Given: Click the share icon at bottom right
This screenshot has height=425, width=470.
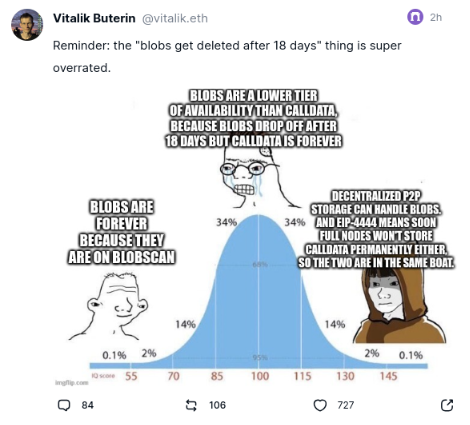Looking at the screenshot, I should click(x=447, y=405).
